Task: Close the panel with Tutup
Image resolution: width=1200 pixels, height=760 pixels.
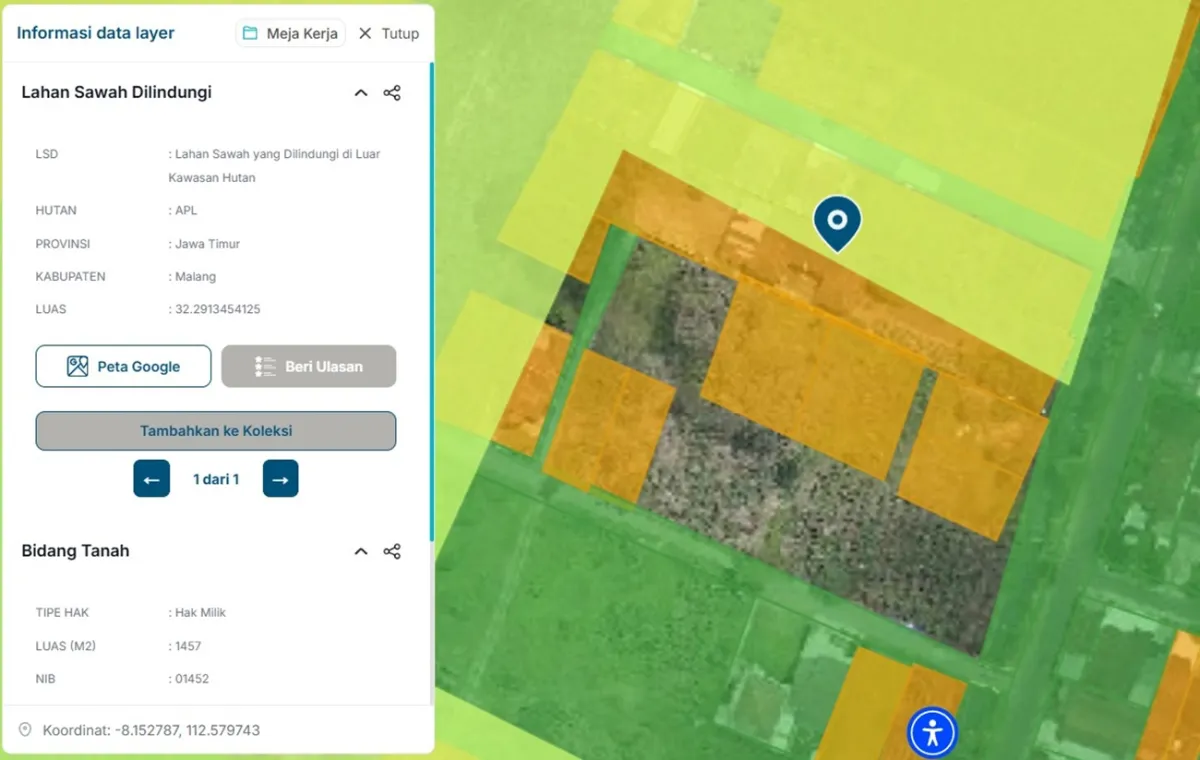Action: (x=389, y=33)
